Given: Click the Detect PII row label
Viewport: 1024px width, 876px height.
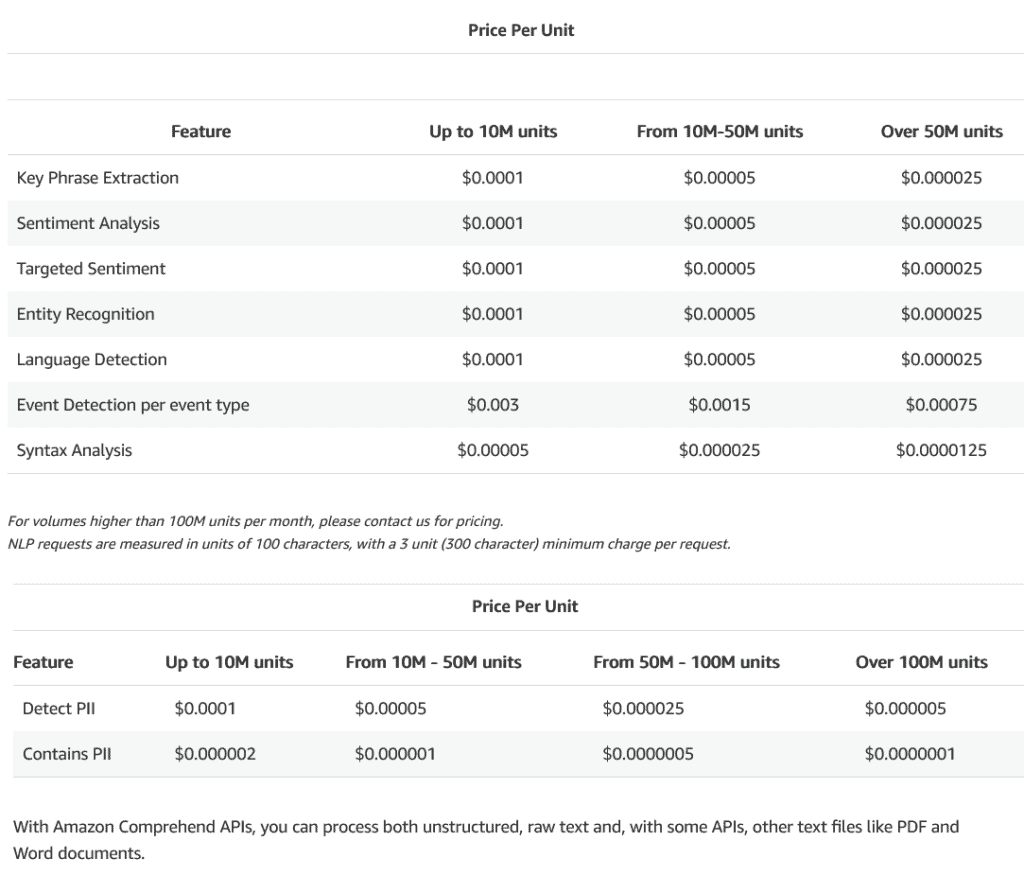Looking at the screenshot, I should pos(59,708).
